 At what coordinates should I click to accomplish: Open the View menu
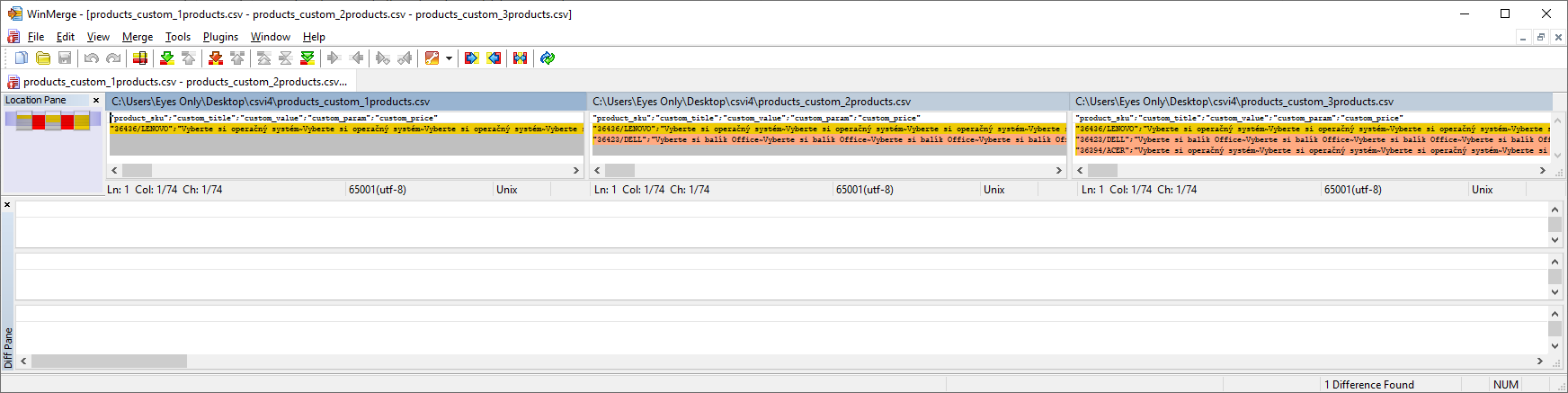click(x=98, y=37)
